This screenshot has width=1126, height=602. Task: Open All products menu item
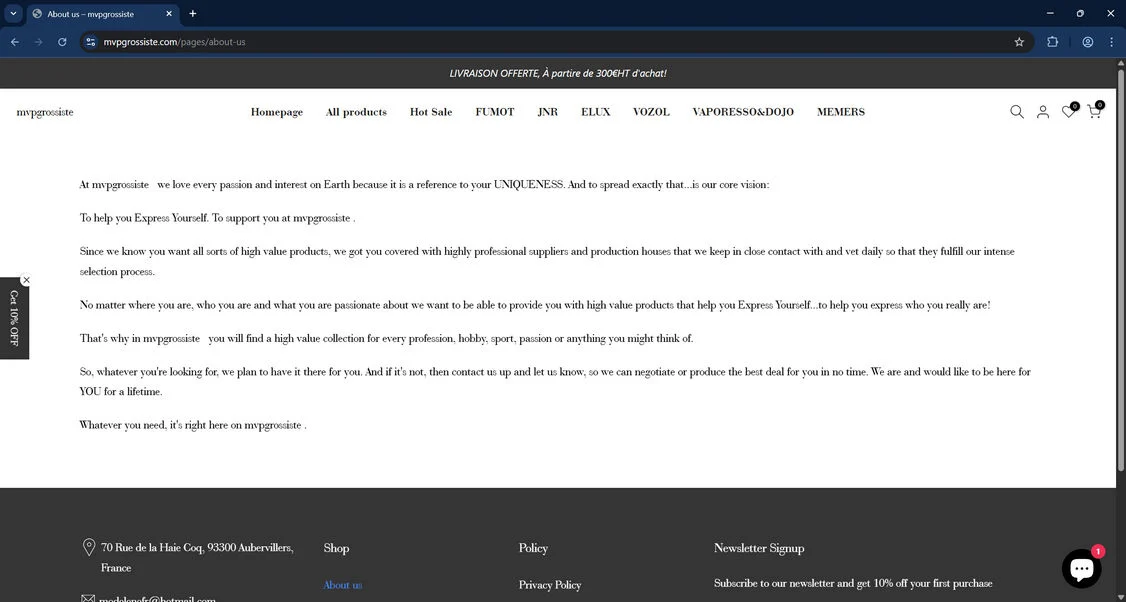click(x=356, y=112)
